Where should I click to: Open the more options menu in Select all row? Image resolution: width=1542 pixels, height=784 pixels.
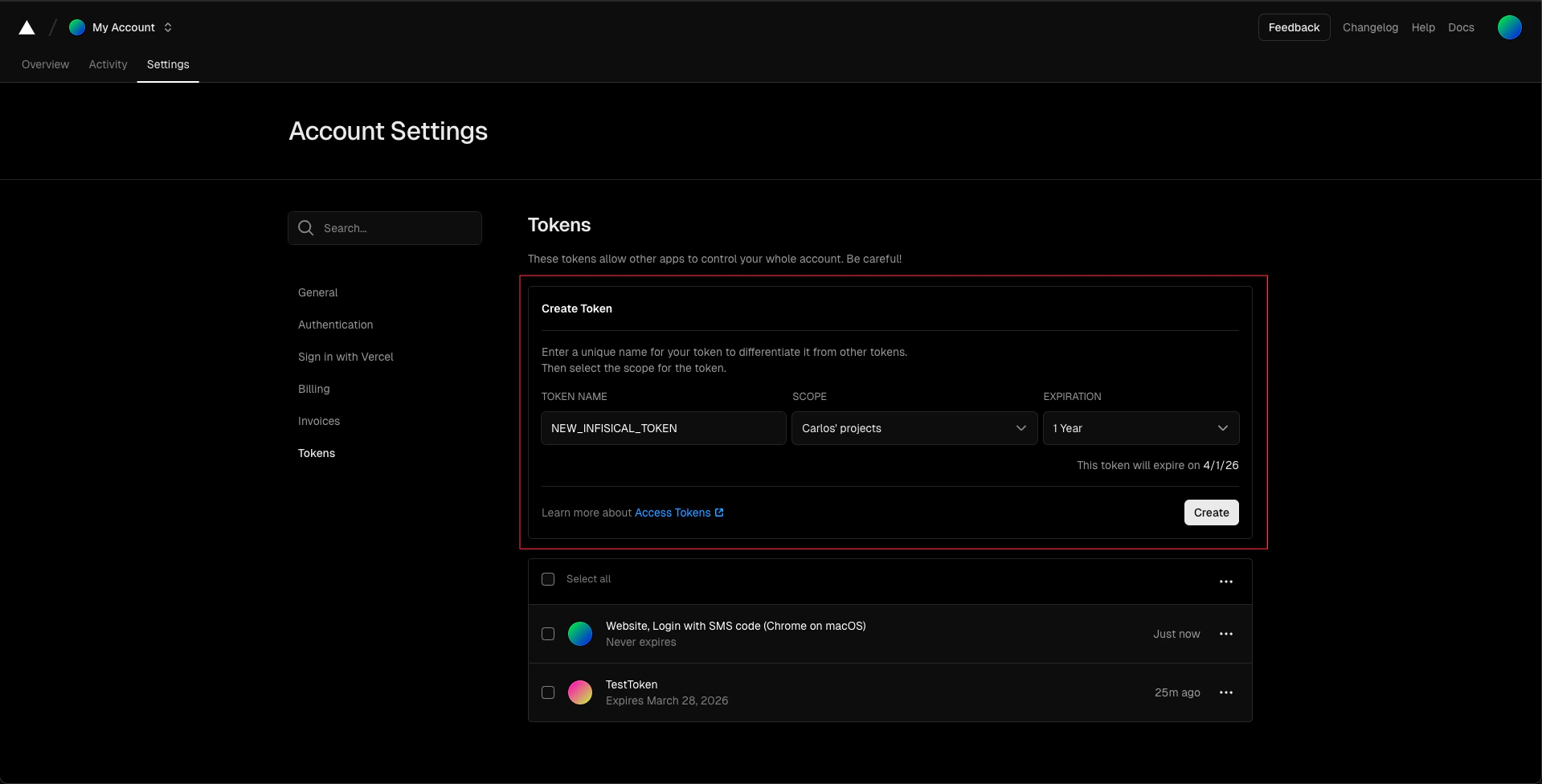tap(1226, 582)
